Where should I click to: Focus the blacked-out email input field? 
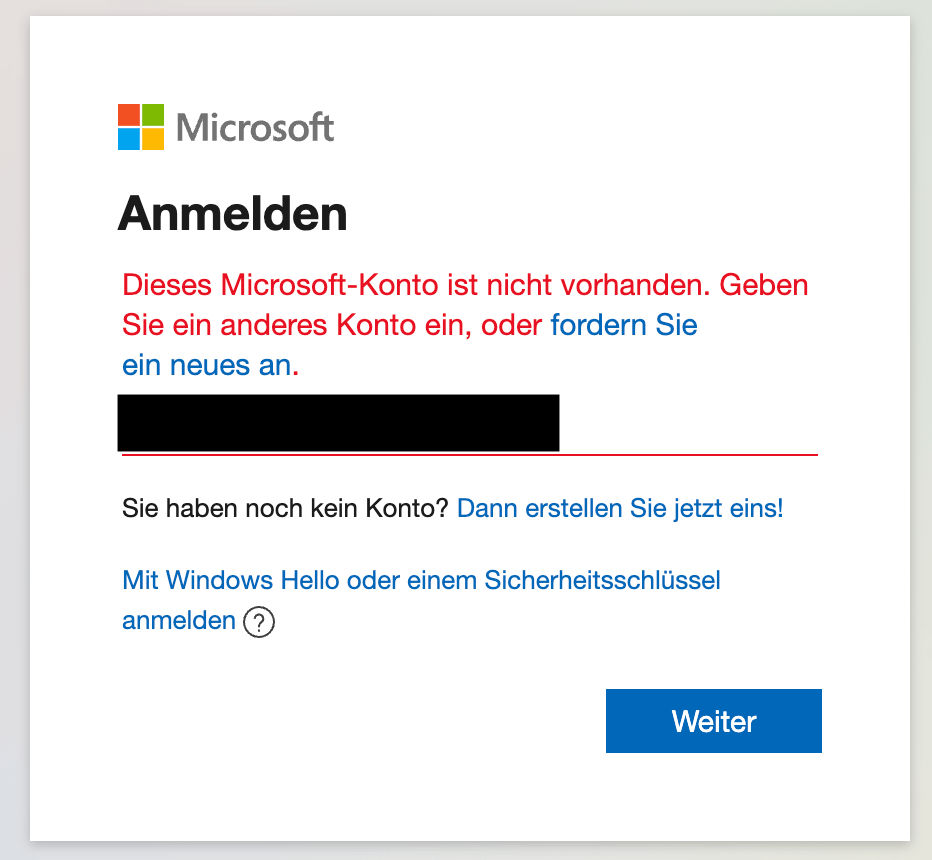click(x=338, y=423)
